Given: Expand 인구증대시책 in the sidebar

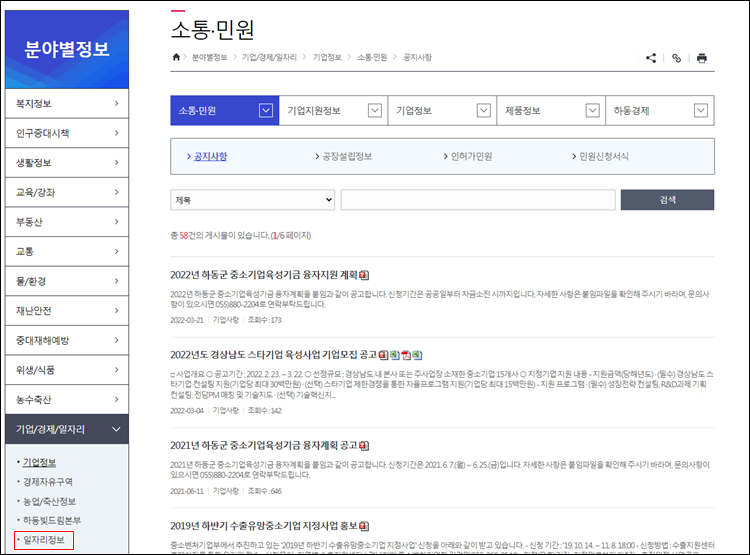Looking at the screenshot, I should (x=67, y=133).
